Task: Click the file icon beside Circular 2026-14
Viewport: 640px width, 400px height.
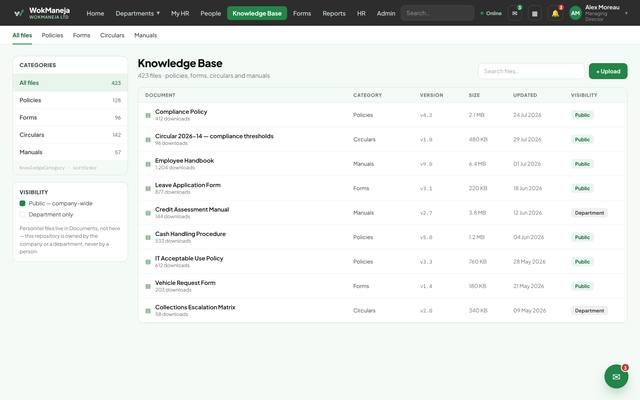Action: [x=148, y=140]
